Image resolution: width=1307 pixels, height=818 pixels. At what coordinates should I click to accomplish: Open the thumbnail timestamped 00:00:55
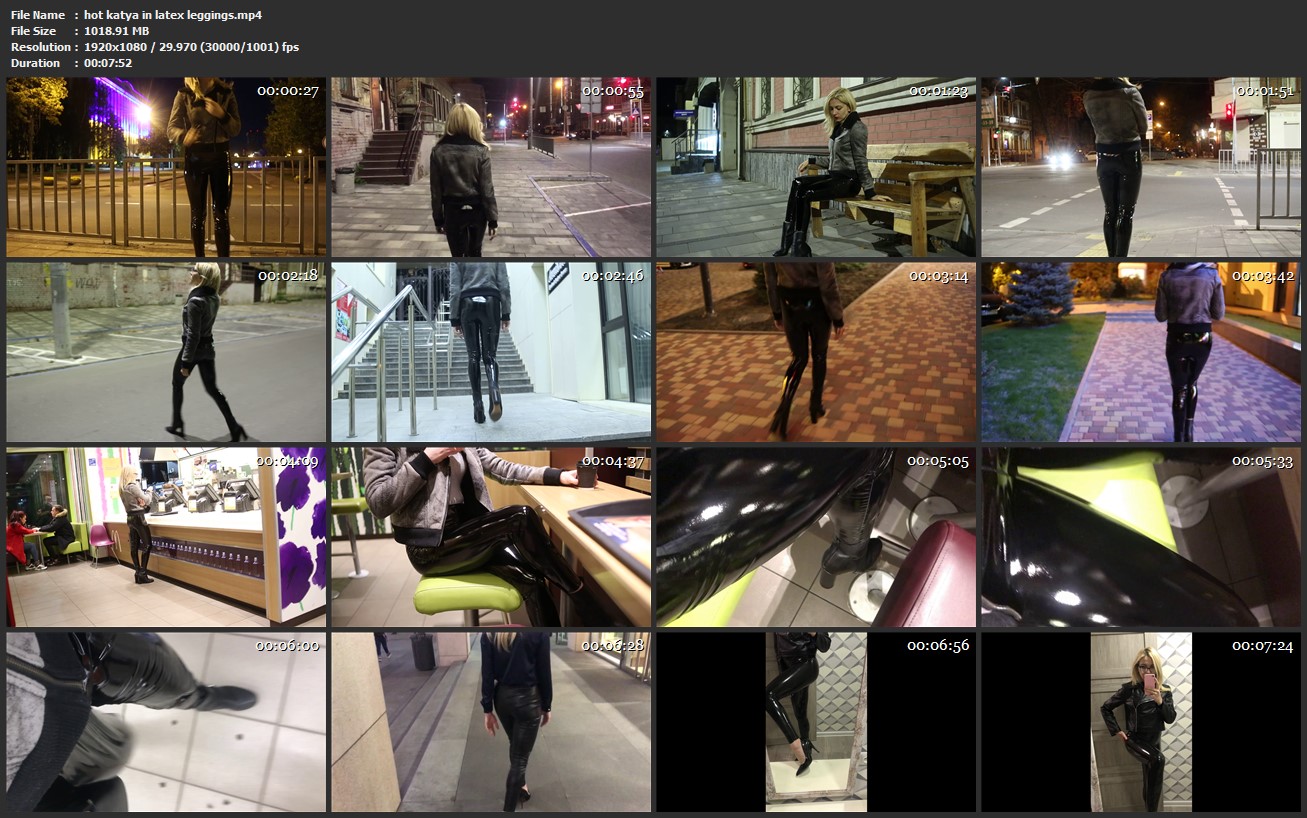491,167
